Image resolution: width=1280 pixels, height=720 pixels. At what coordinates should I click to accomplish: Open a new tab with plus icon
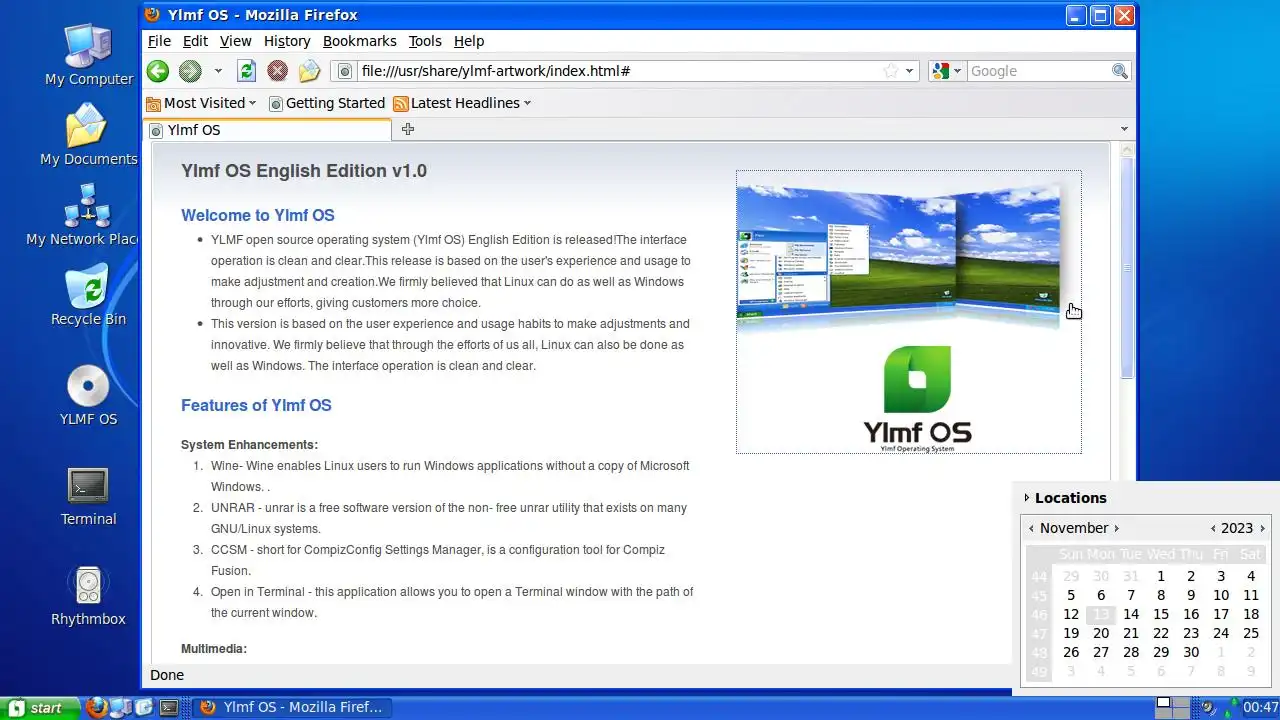408,129
